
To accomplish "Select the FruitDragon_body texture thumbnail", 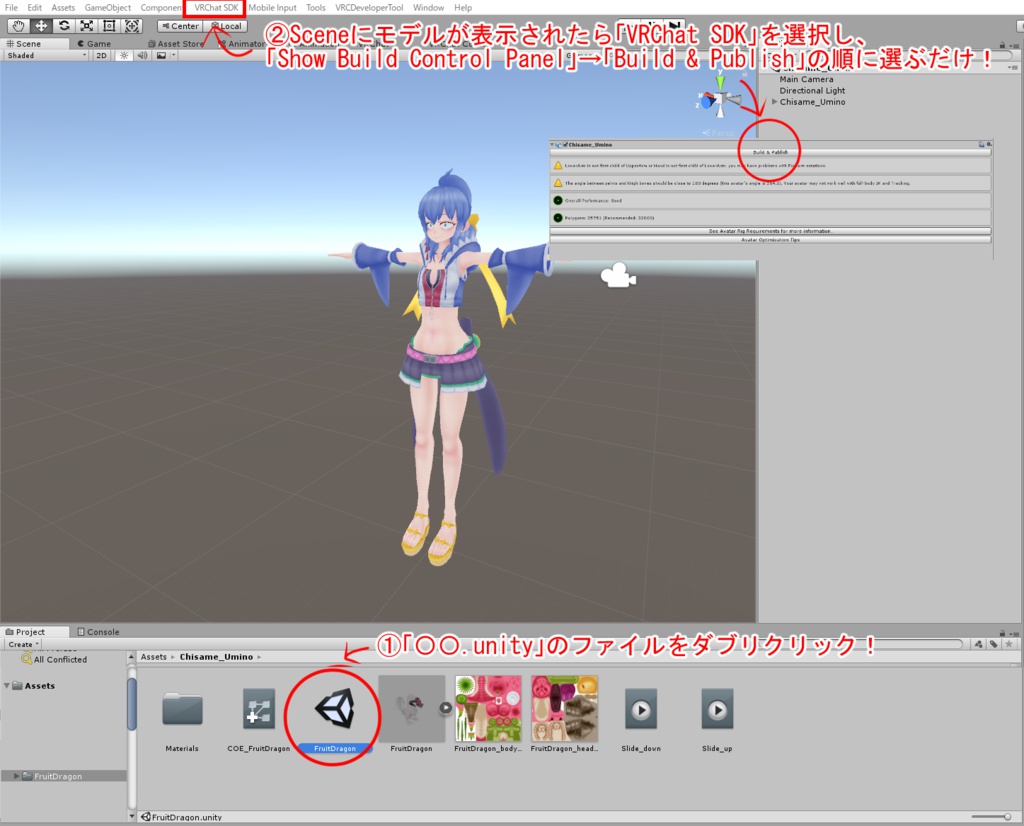I will click(488, 708).
